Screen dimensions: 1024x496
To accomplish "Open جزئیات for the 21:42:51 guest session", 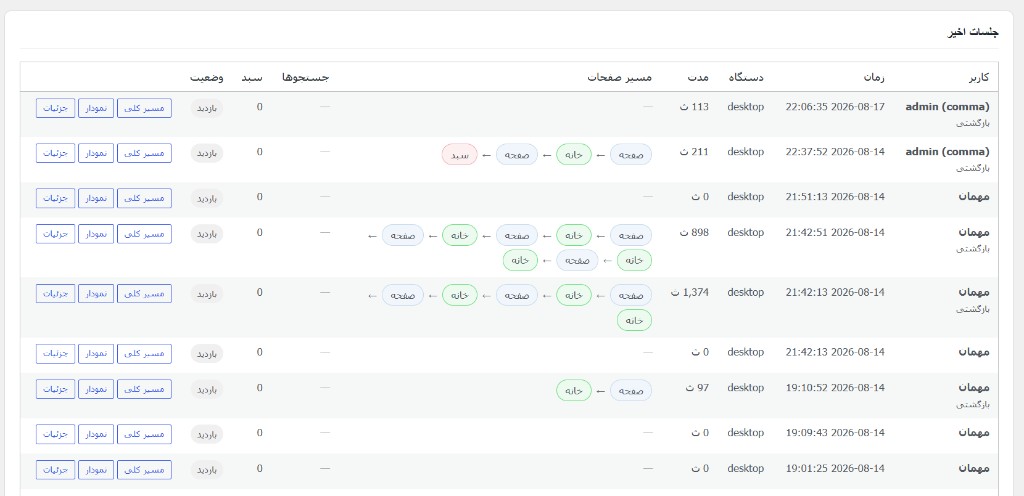I will tap(55, 234).
